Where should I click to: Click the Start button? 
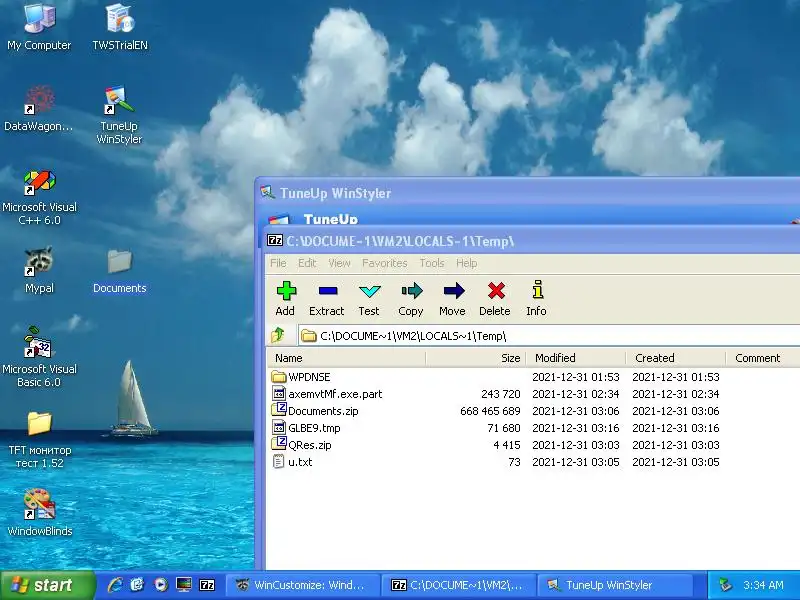[x=47, y=585]
